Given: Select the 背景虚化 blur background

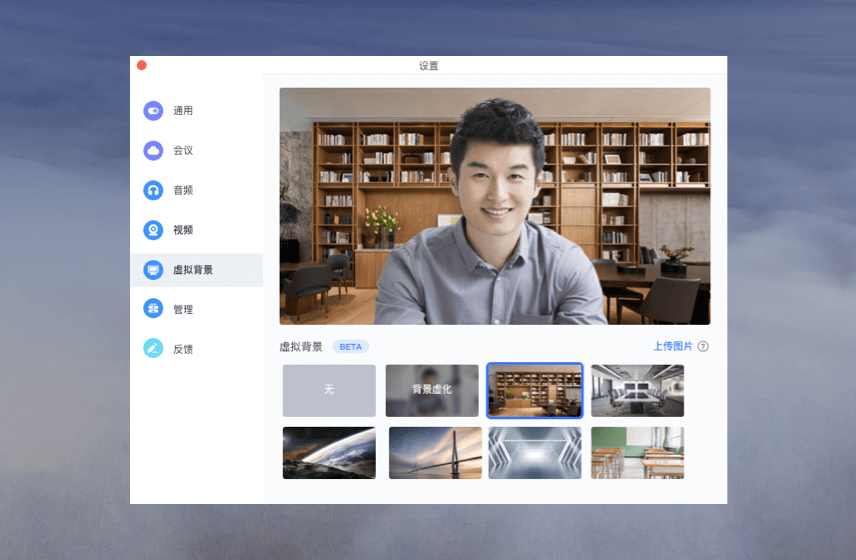Looking at the screenshot, I should 432,391.
